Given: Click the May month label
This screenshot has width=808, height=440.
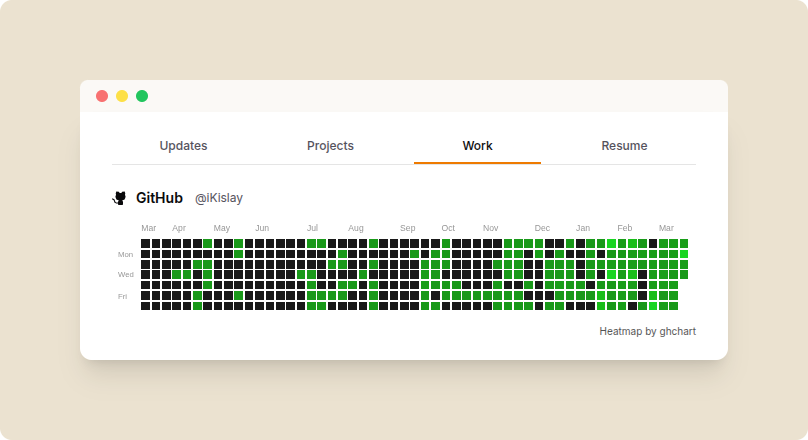Looking at the screenshot, I should [x=222, y=228].
